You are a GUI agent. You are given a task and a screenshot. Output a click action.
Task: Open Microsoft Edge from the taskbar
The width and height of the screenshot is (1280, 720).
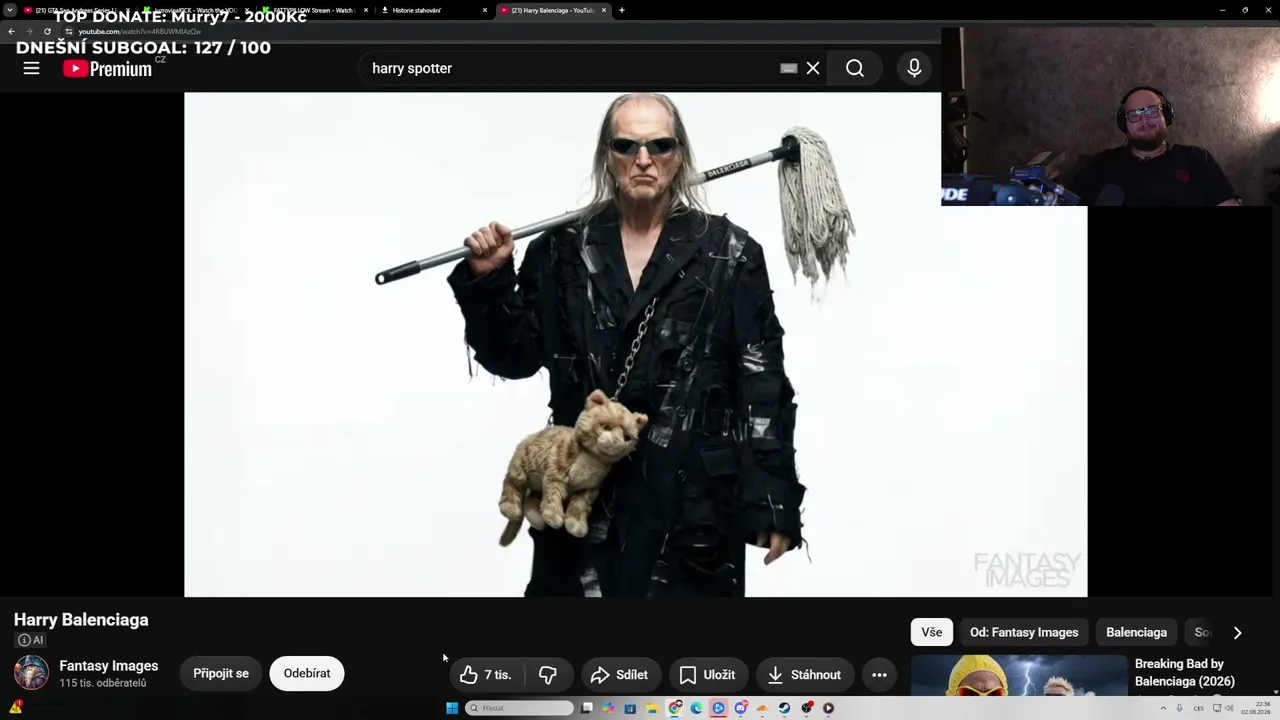tap(697, 708)
